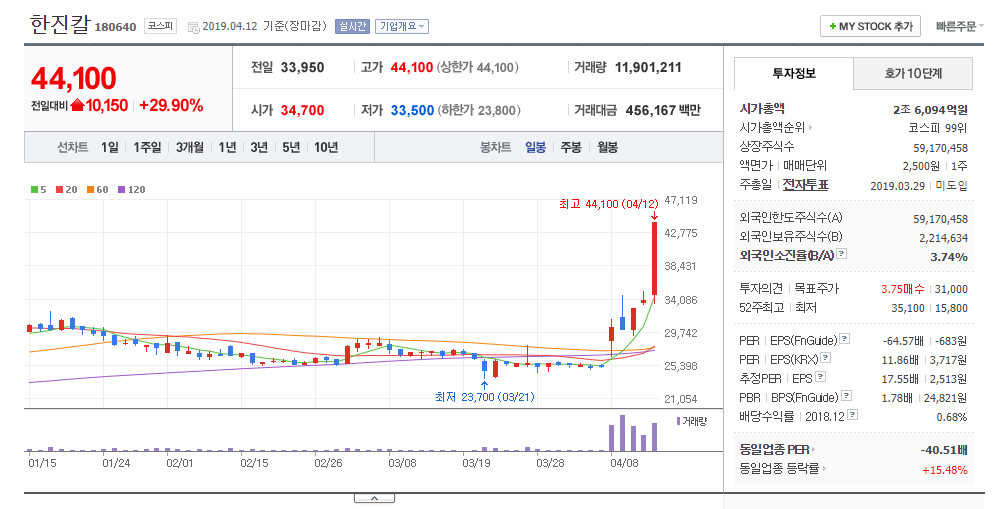Select the 3년 line chart period
993x509 pixels.
(259, 147)
